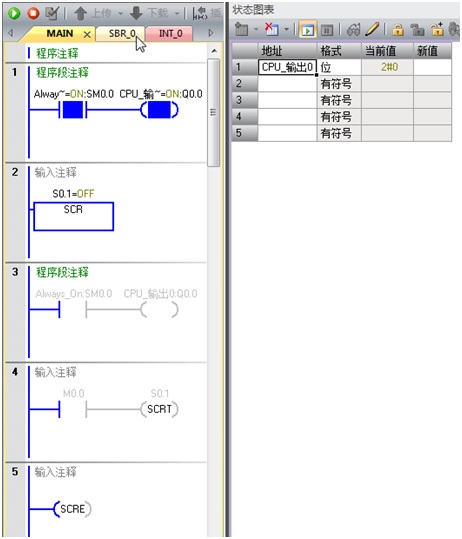Click the Download arrow icon
The height and width of the screenshot is (539, 462).
pyautogui.click(x=136, y=14)
